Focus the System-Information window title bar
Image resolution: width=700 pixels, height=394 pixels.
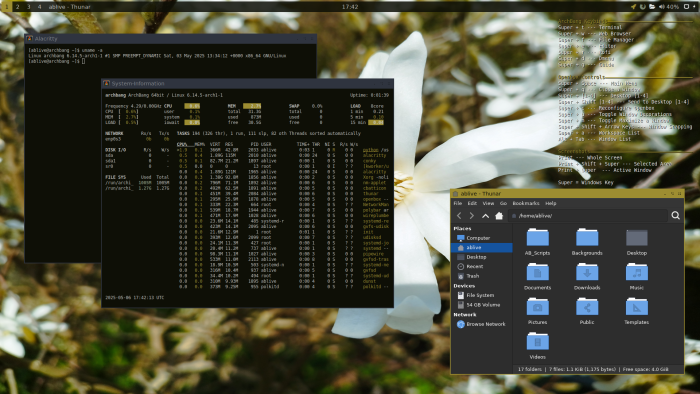point(247,83)
